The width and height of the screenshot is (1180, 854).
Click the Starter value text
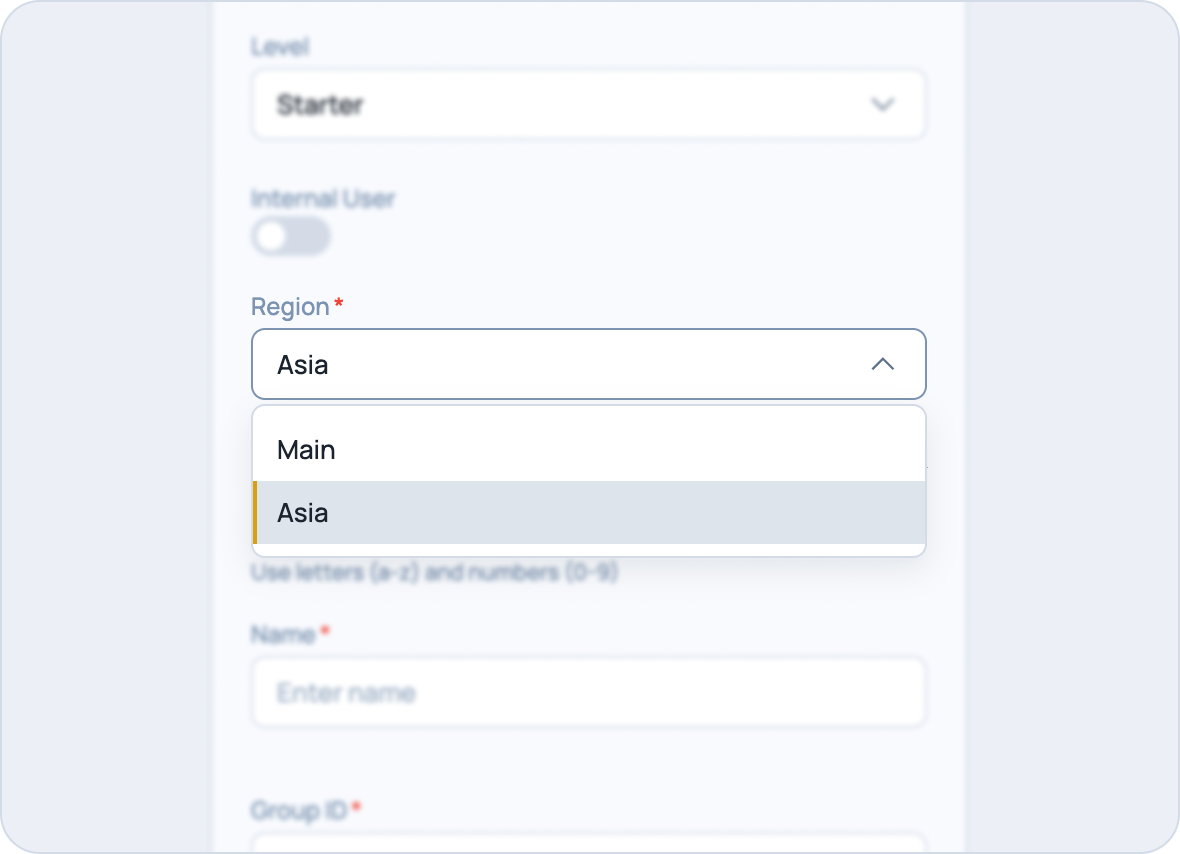(x=321, y=105)
